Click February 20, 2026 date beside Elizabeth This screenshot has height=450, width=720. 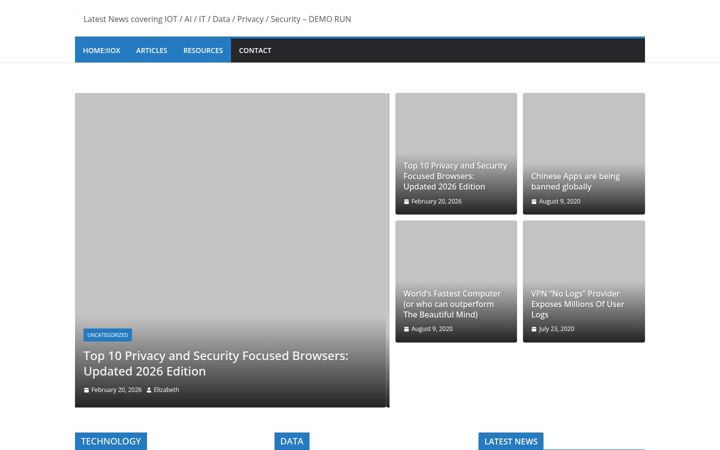tap(116, 390)
